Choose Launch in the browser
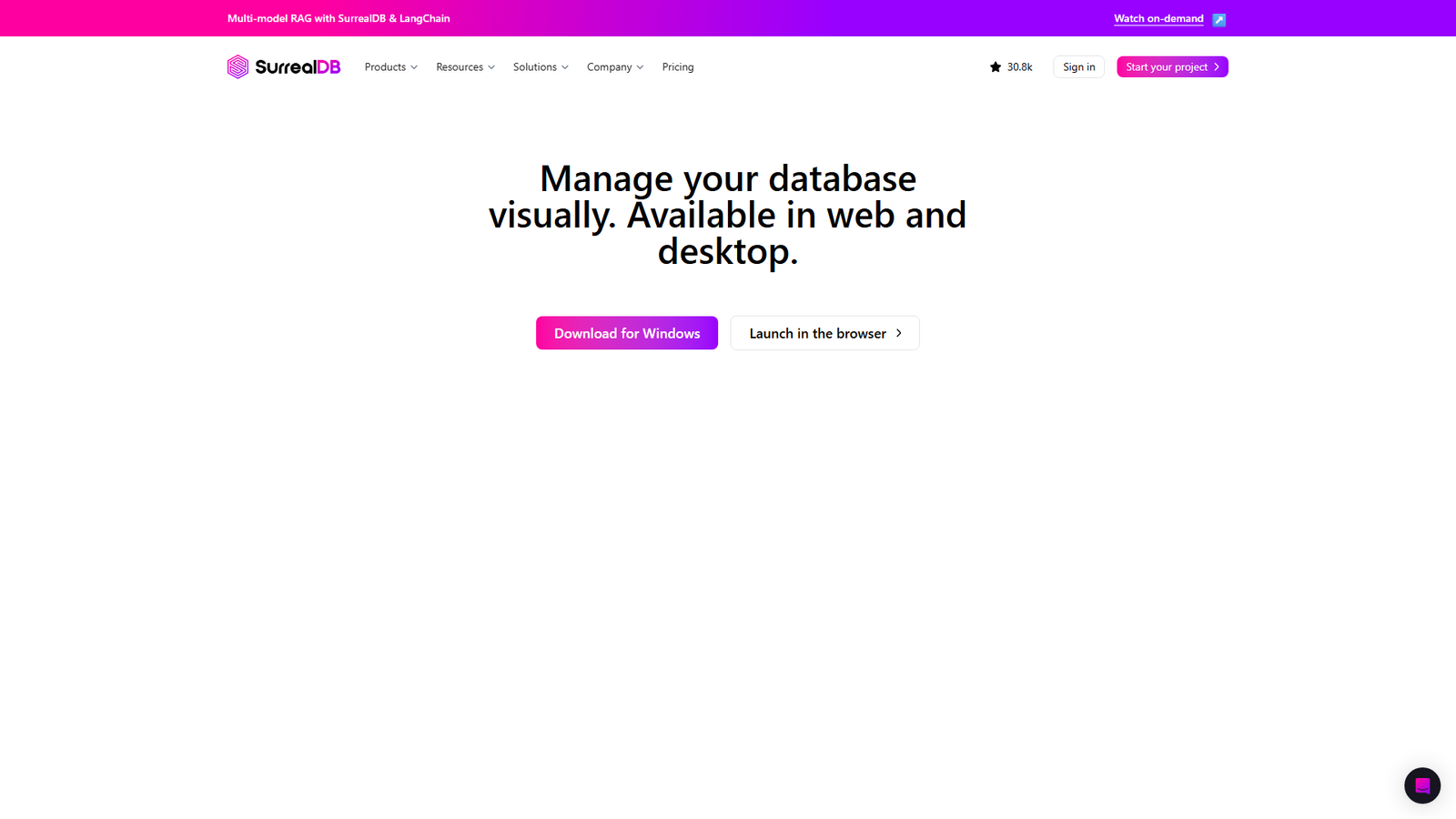The width and height of the screenshot is (1456, 819). click(817, 333)
